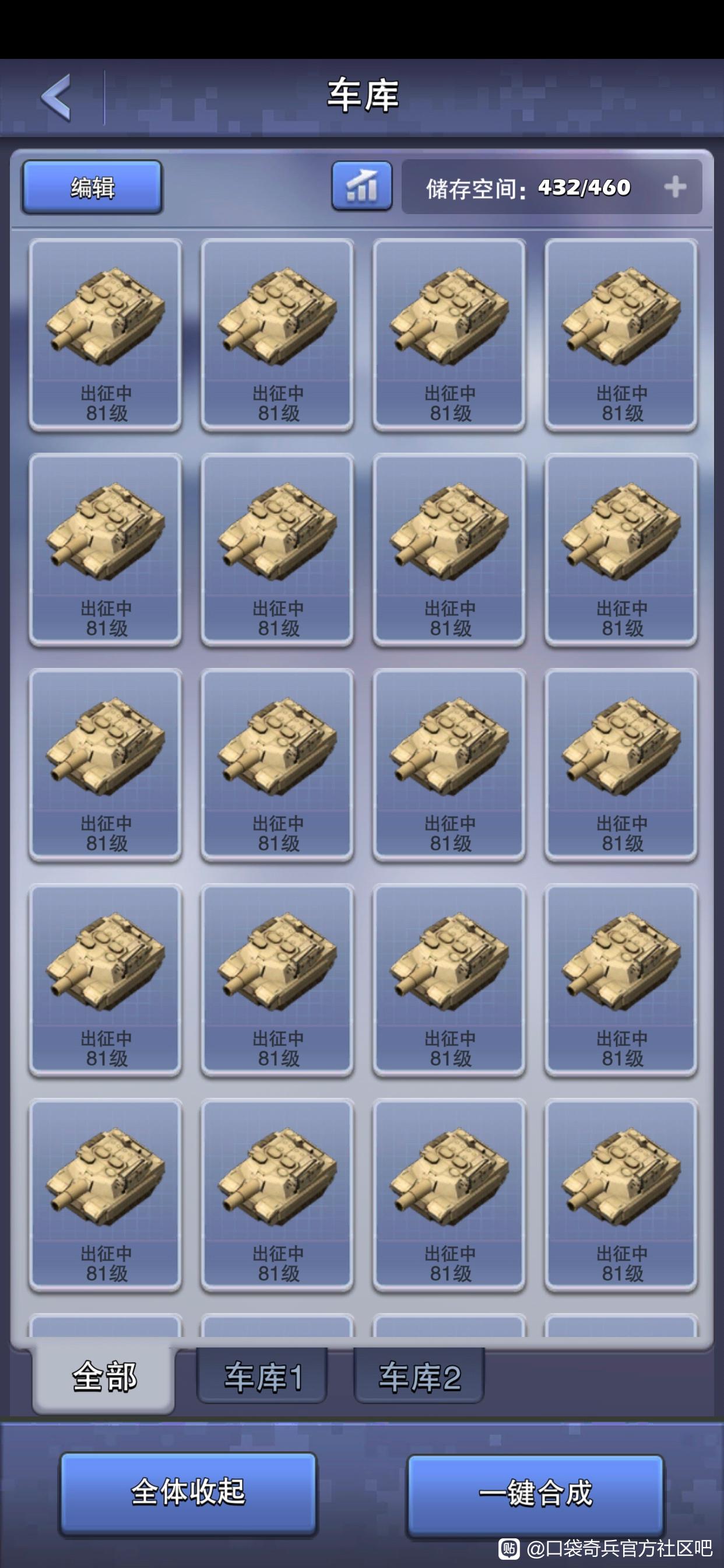
Task: Tap the back arrow icon
Action: click(56, 97)
